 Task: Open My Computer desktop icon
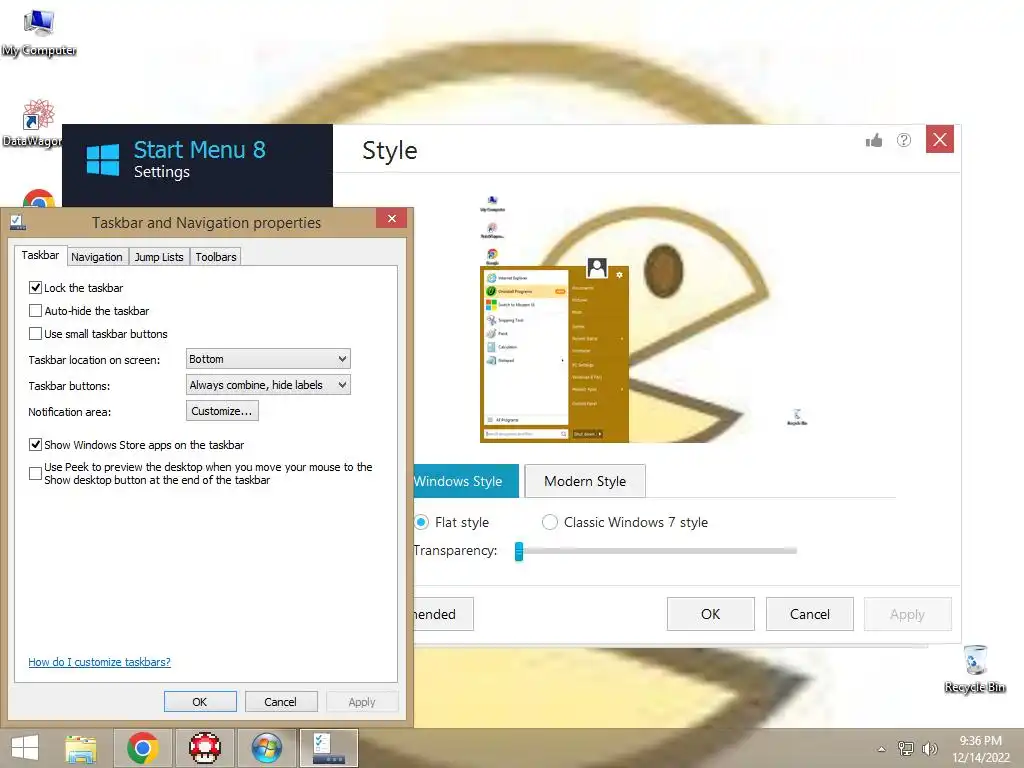(x=39, y=33)
